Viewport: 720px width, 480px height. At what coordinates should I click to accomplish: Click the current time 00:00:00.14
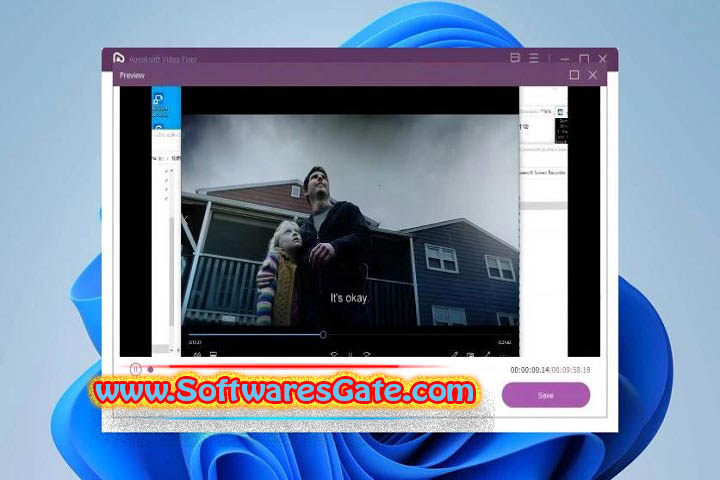[529, 370]
